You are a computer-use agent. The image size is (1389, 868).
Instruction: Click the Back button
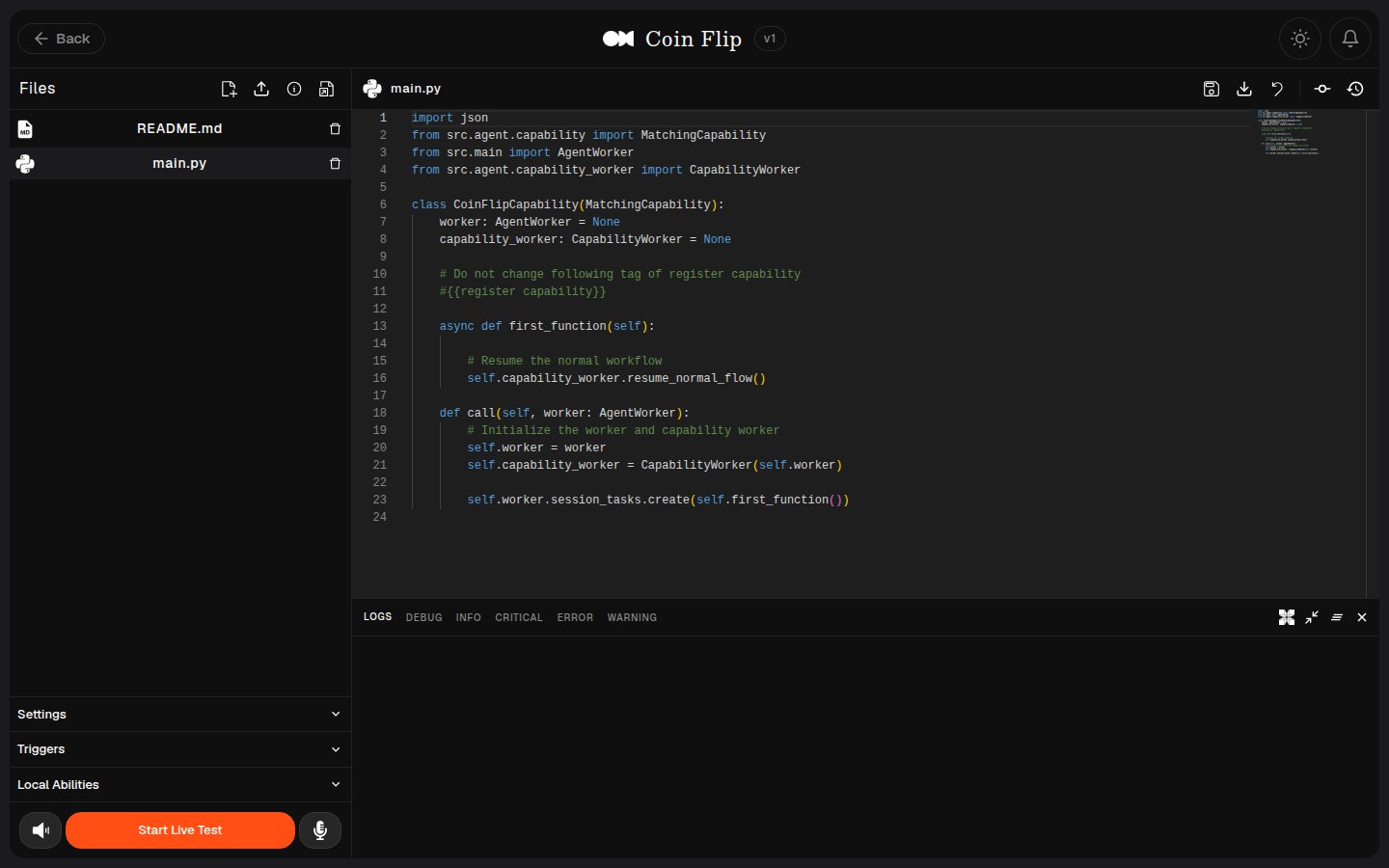(x=62, y=39)
